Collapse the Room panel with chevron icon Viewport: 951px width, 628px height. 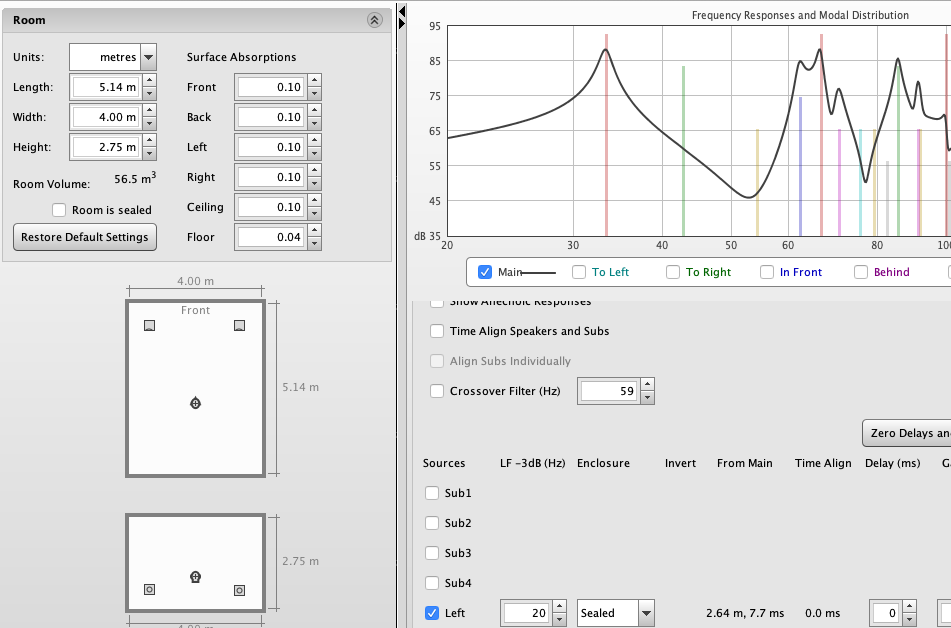pos(374,20)
